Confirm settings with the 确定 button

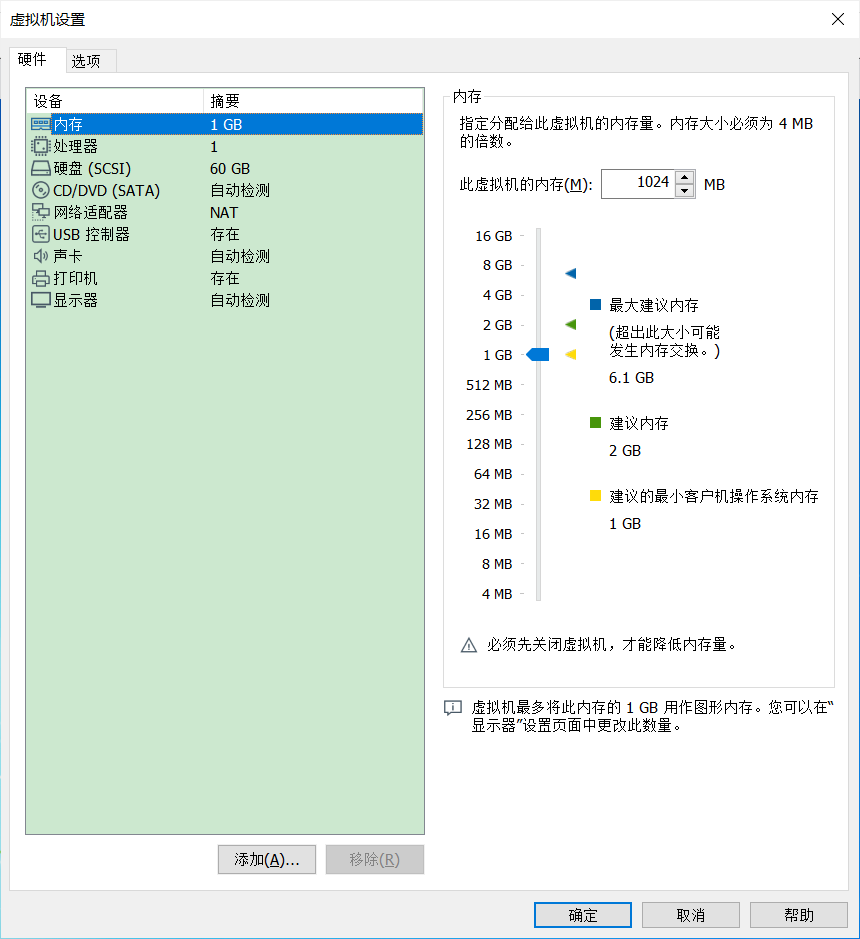582,914
